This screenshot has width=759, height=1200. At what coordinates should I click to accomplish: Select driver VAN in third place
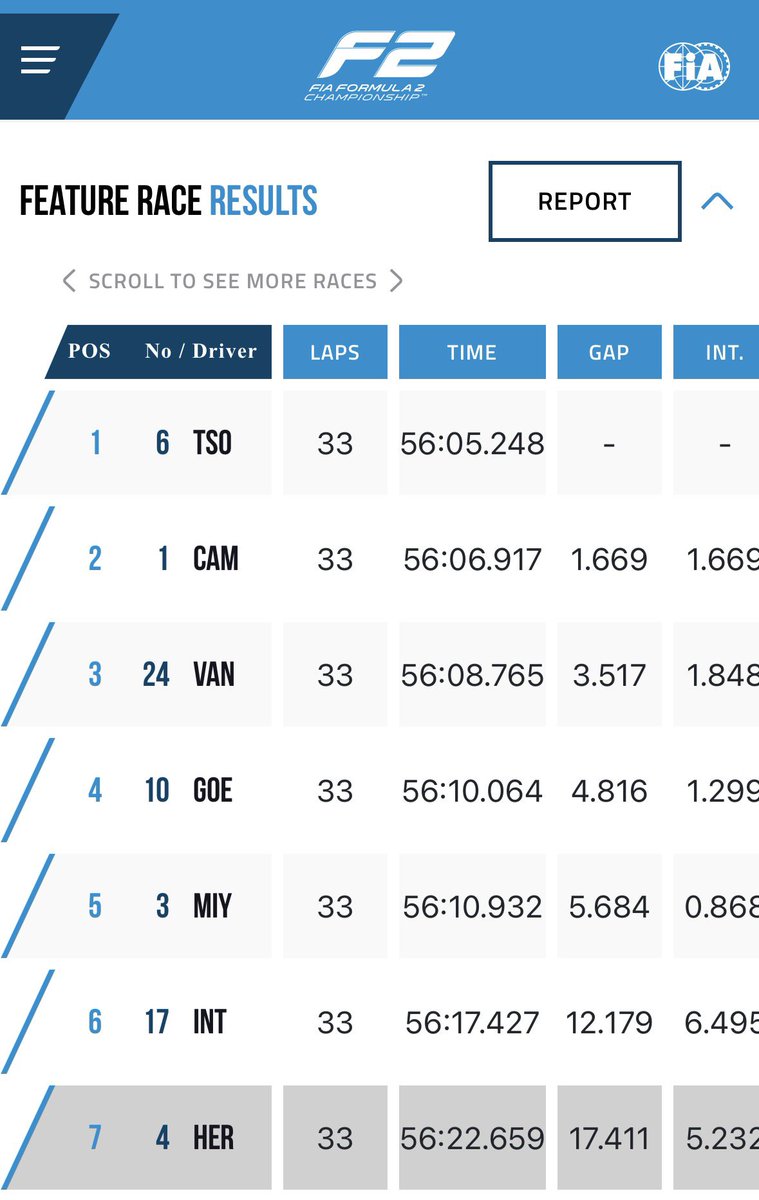[214, 674]
